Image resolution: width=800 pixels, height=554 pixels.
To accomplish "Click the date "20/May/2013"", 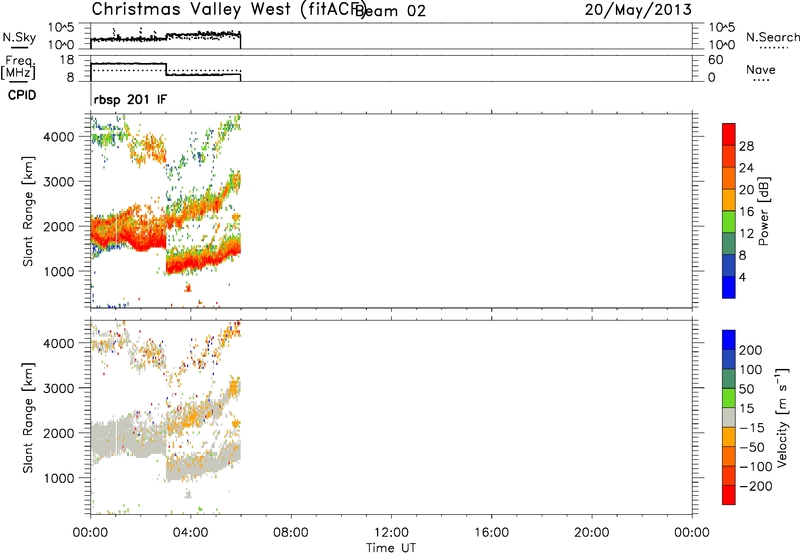I will pyautogui.click(x=638, y=10).
